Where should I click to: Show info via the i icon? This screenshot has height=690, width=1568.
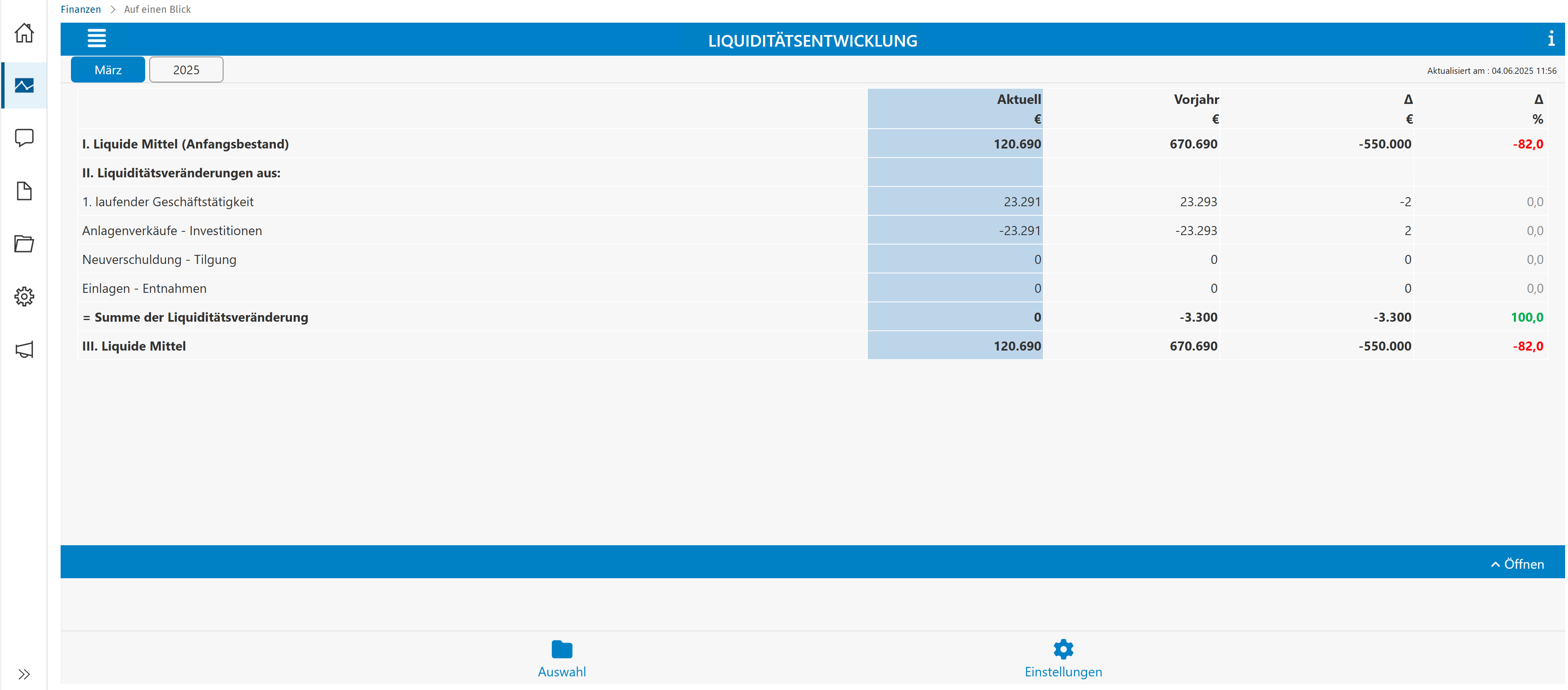coord(1550,40)
